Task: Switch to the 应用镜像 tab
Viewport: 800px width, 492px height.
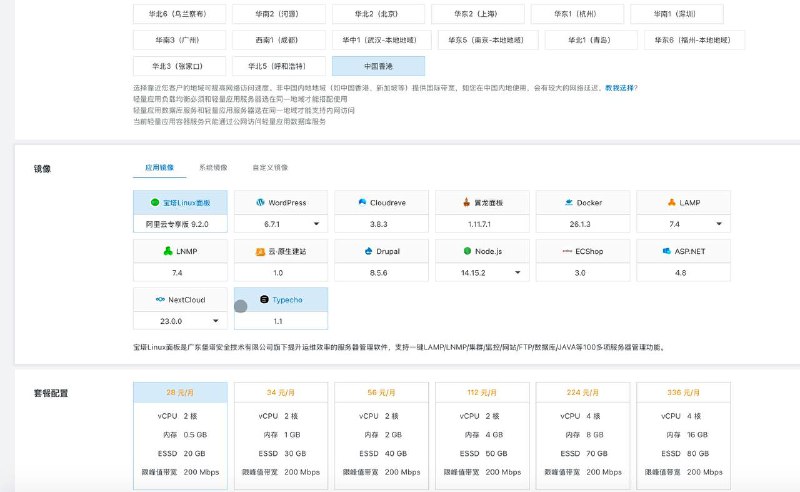Action: (159, 167)
